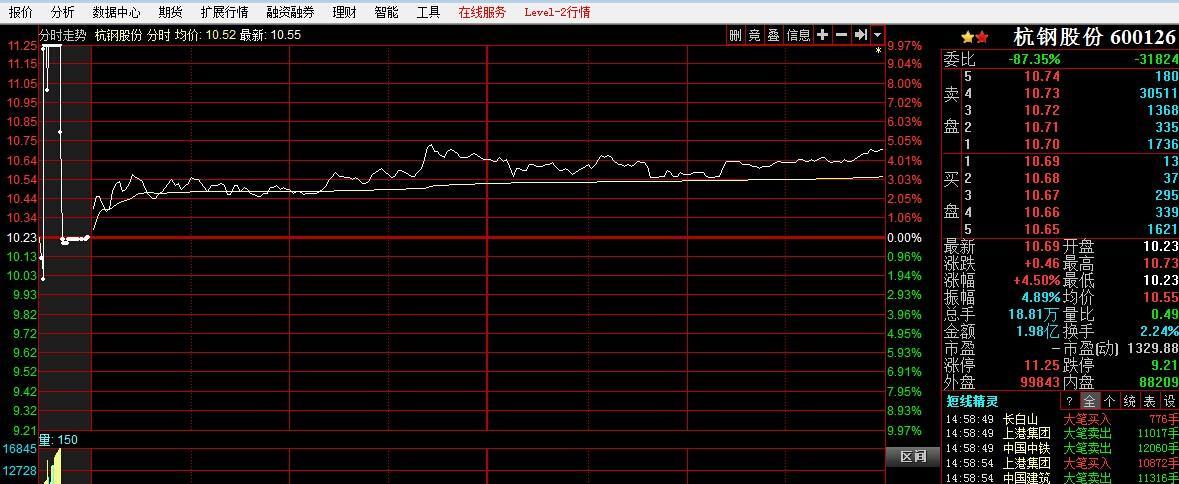The image size is (1179, 484).
Task: Click the 量: 150 volume label
Action: 59,440
